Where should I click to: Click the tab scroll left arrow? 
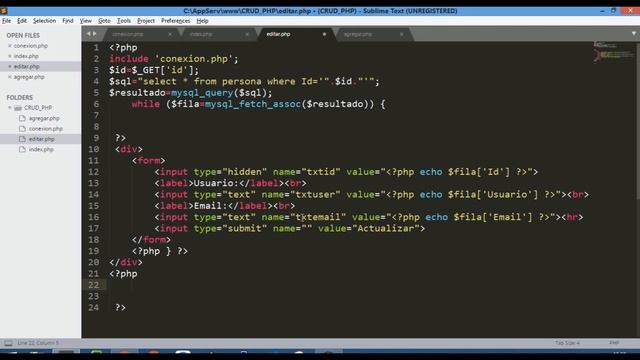pos(89,34)
